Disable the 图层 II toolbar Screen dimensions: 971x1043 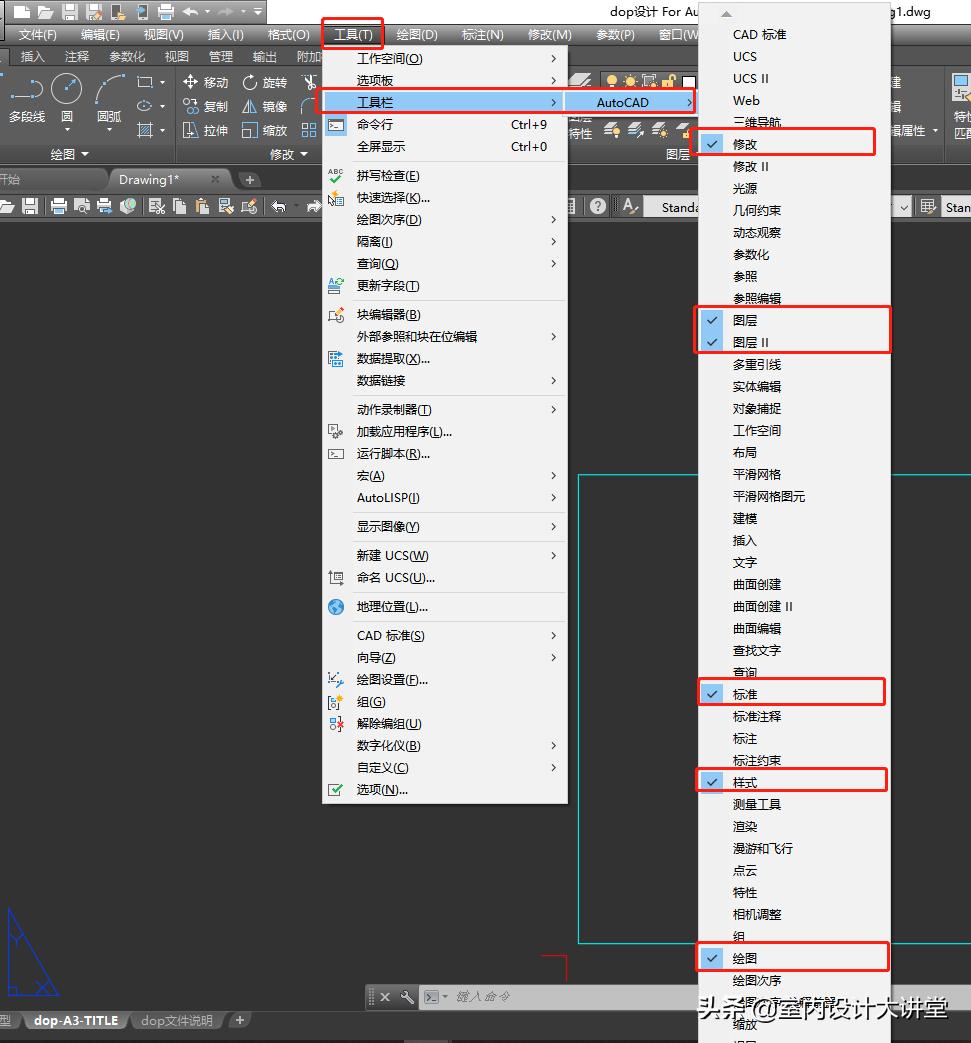tap(750, 342)
